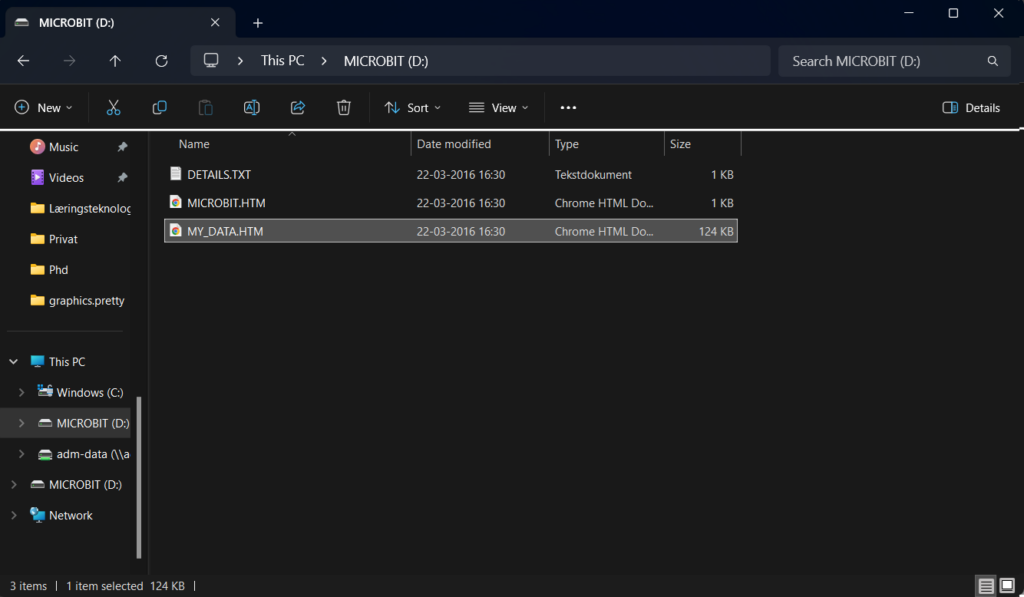The image size is (1024, 597).
Task: Click the DETAILS.TXT file icon
Action: [x=175, y=174]
